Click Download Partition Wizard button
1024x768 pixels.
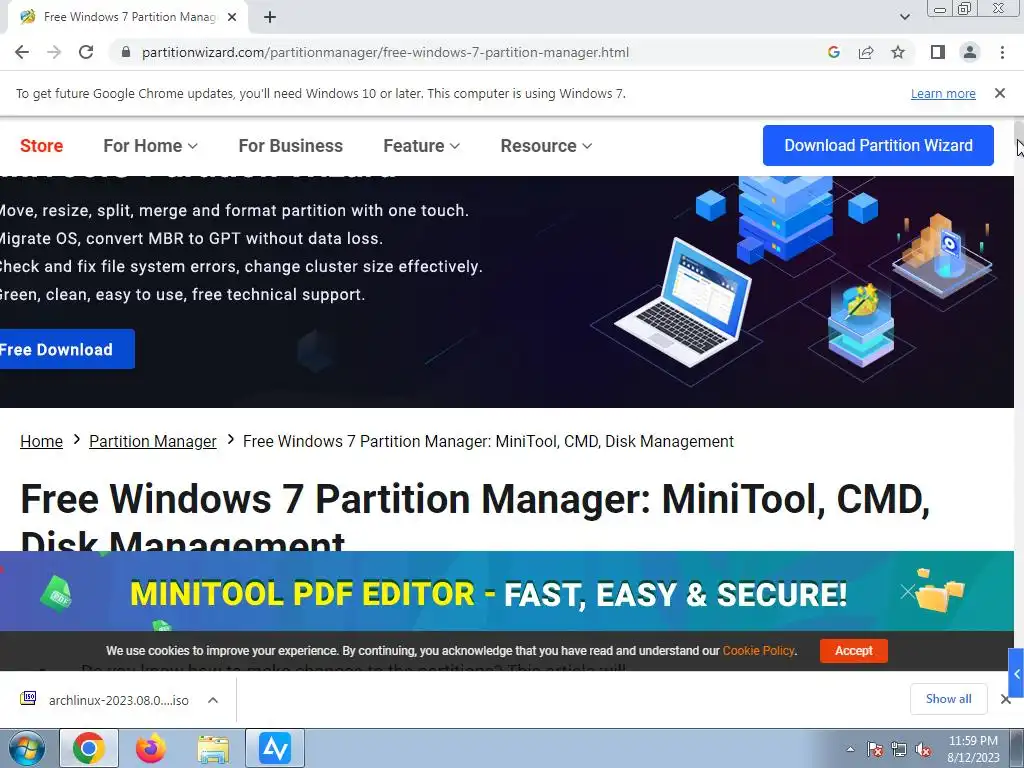pos(878,146)
